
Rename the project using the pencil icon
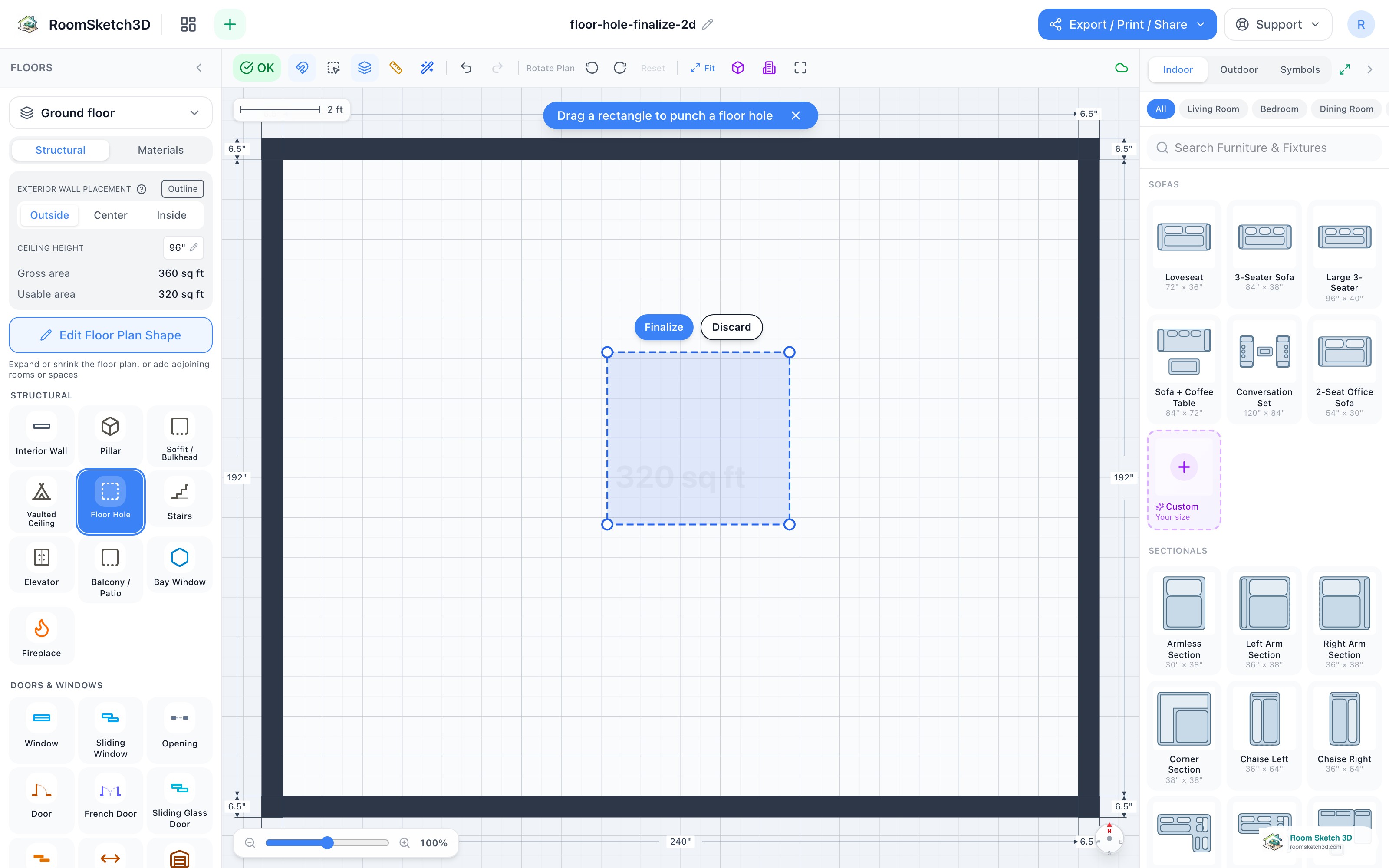(708, 24)
